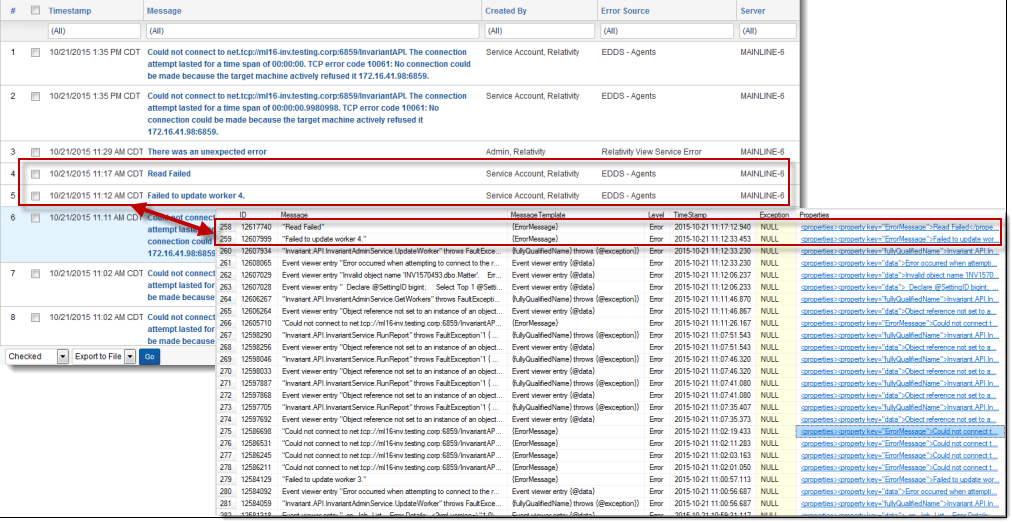Select the checkbox for row 3 unexpected error

(x=35, y=151)
